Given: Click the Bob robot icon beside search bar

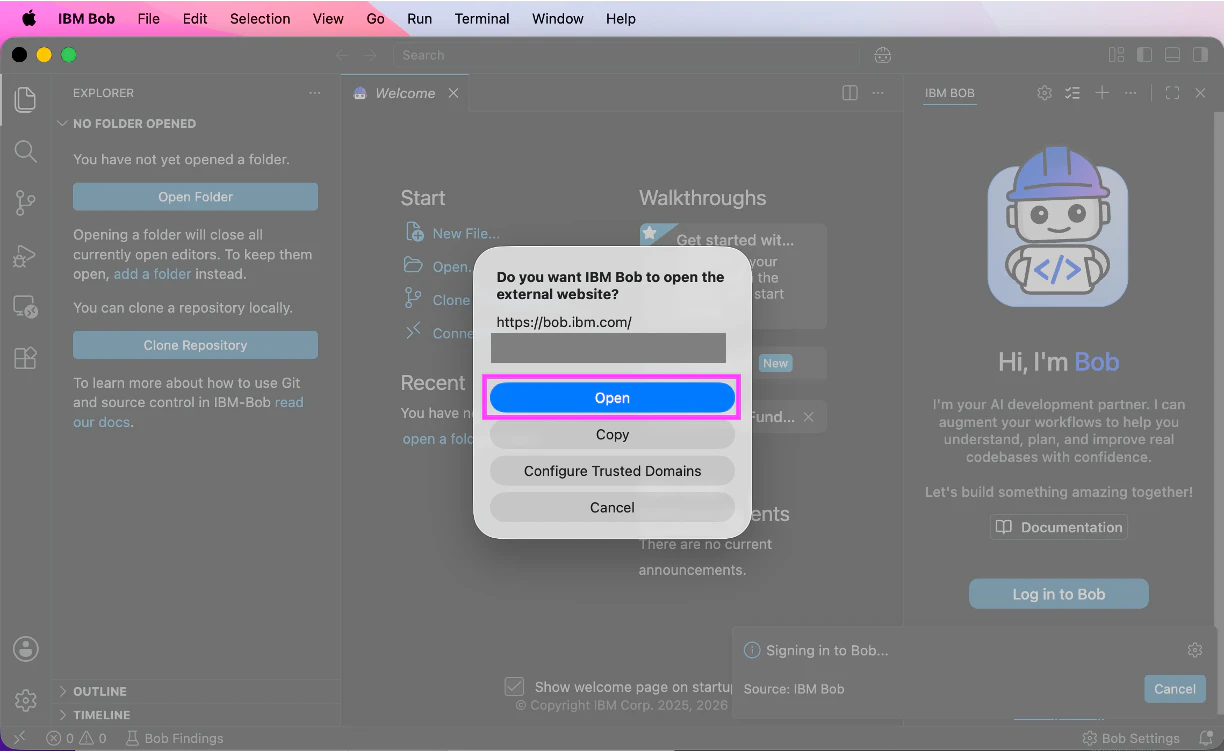Looking at the screenshot, I should [882, 55].
